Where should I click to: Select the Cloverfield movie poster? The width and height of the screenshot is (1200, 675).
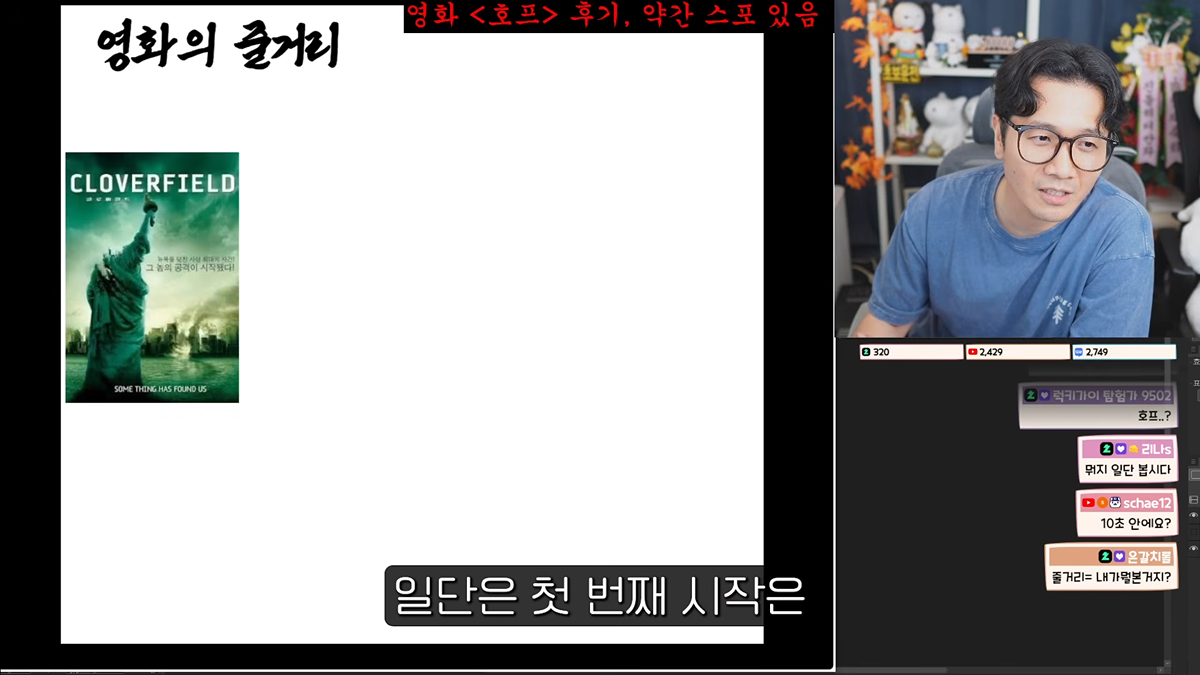click(x=152, y=278)
